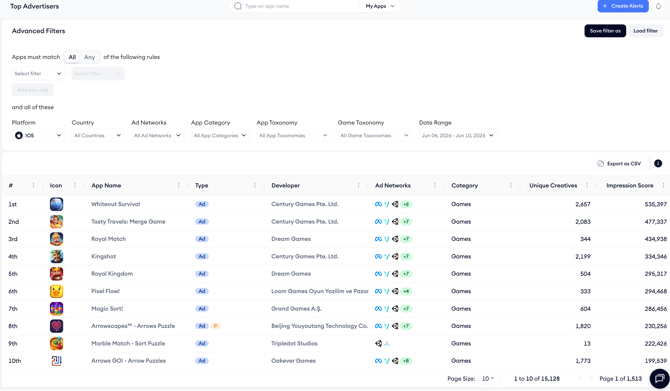Click the Arrowscapes app icon
Viewport: 670px width, 391px height.
pyautogui.click(x=56, y=326)
